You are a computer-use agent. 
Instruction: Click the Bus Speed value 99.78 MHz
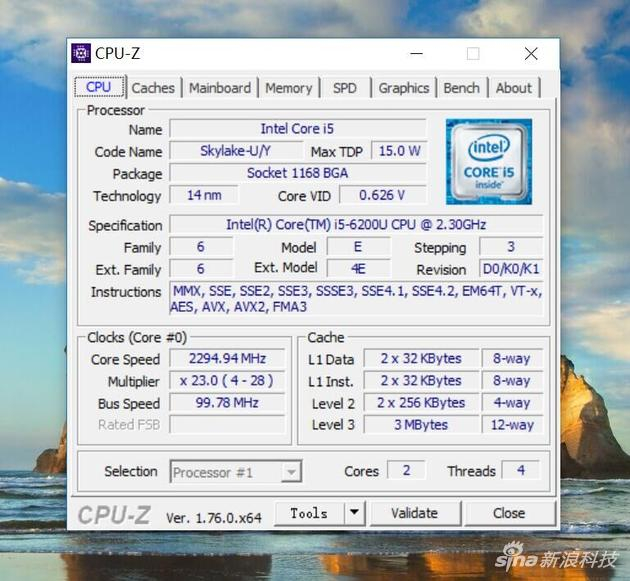(227, 403)
